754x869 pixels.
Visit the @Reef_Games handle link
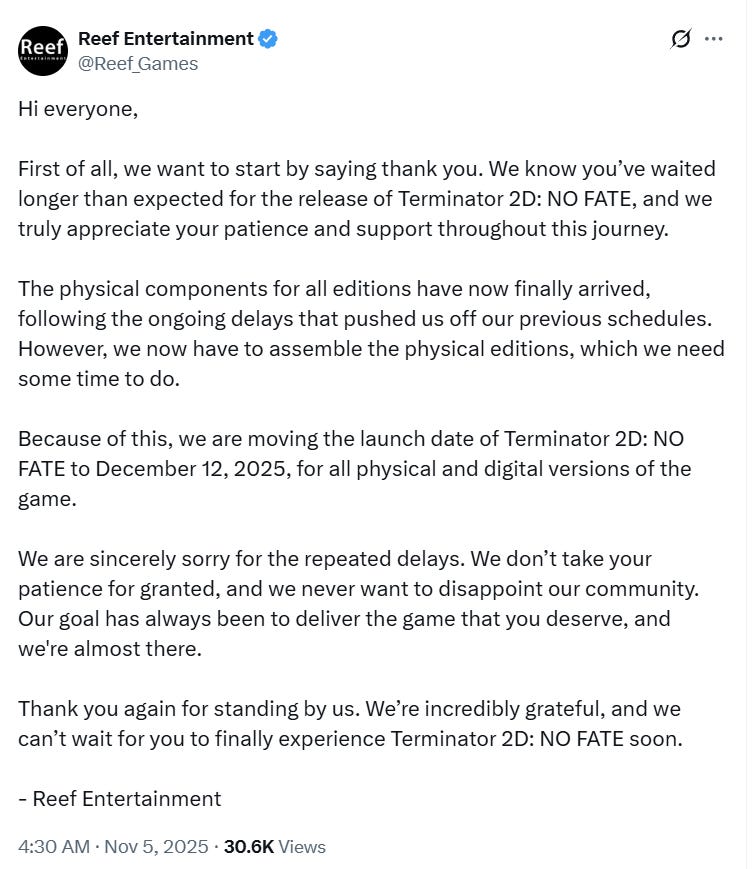(138, 63)
